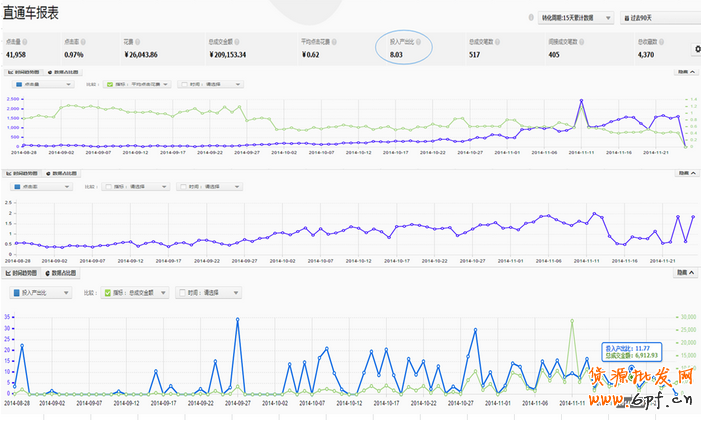The width and height of the screenshot is (703, 421).
Task: Click the blue 点击率 color swatch in second chart
Action: [16, 186]
